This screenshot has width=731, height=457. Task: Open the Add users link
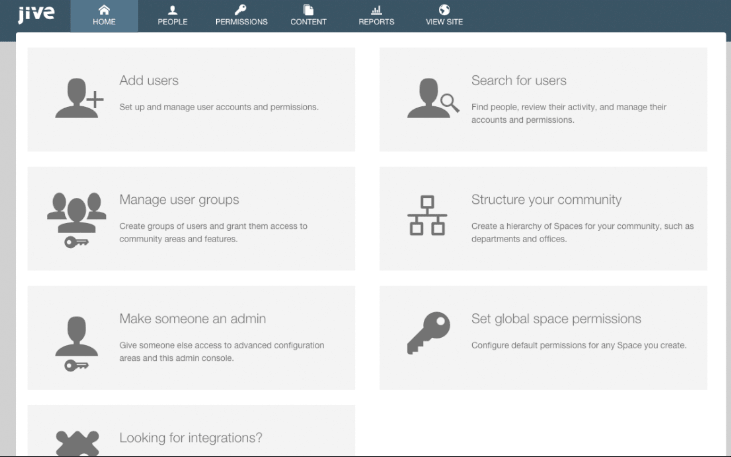tap(149, 80)
